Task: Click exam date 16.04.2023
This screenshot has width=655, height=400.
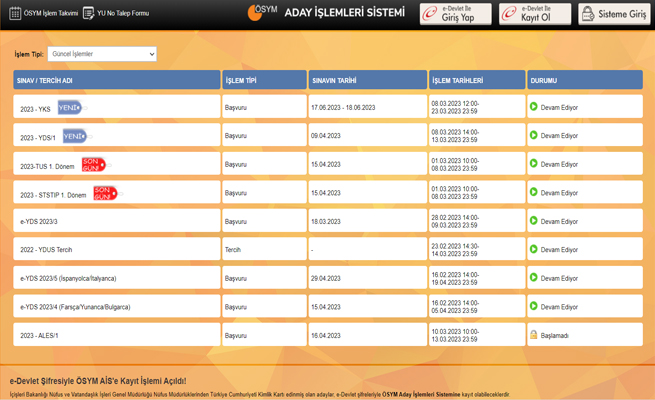Action: point(325,336)
